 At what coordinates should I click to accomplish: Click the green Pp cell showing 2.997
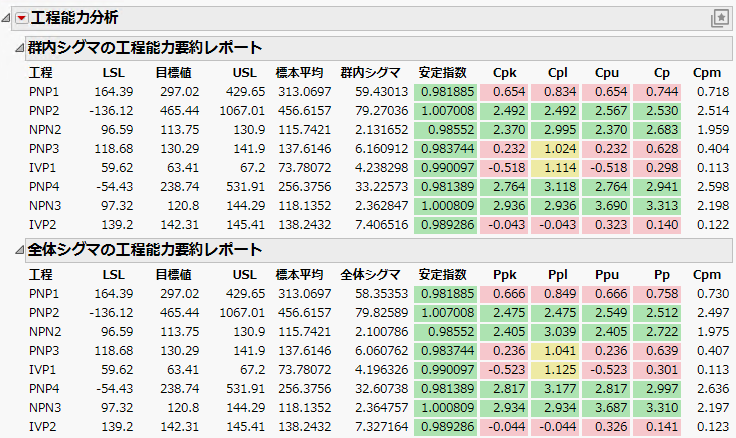point(658,389)
